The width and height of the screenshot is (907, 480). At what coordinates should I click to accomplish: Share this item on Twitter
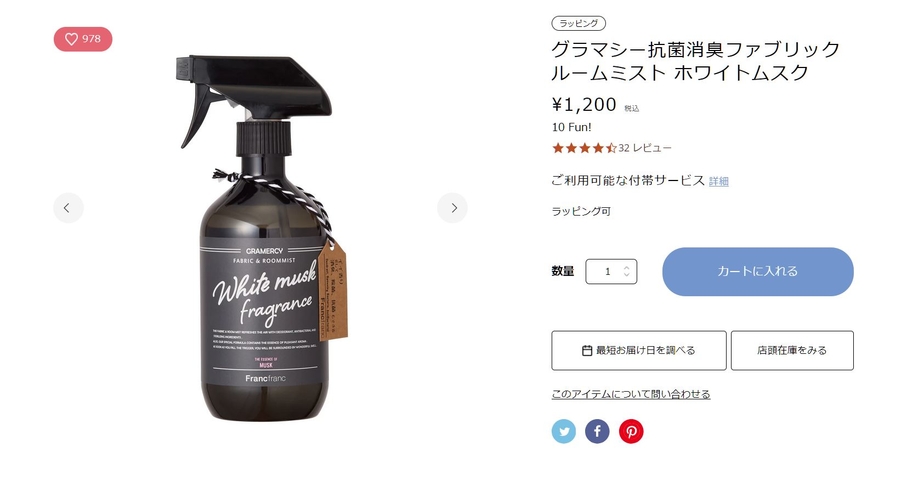click(x=563, y=431)
